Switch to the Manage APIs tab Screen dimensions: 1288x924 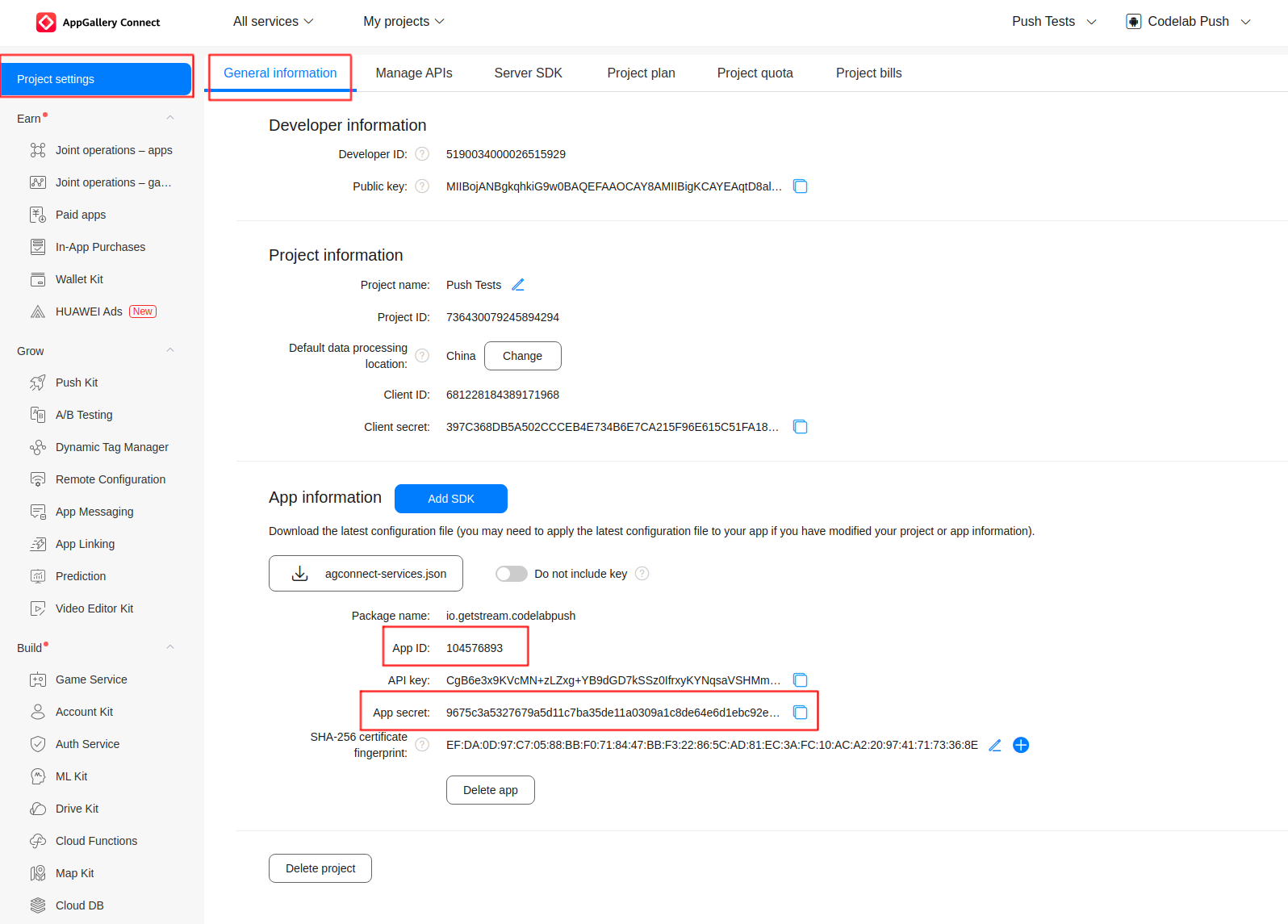[x=414, y=73]
